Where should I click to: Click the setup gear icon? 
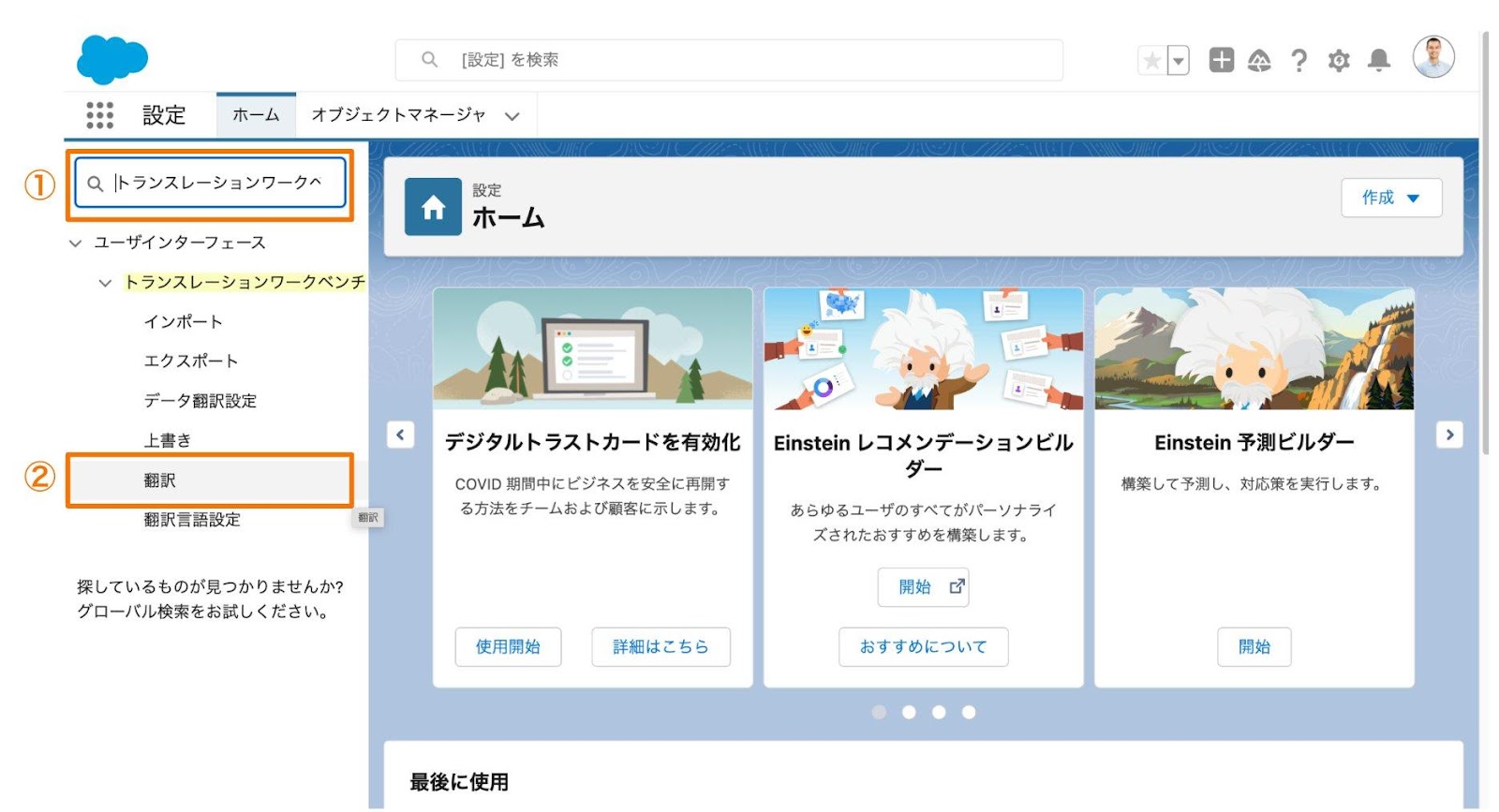(x=1339, y=61)
